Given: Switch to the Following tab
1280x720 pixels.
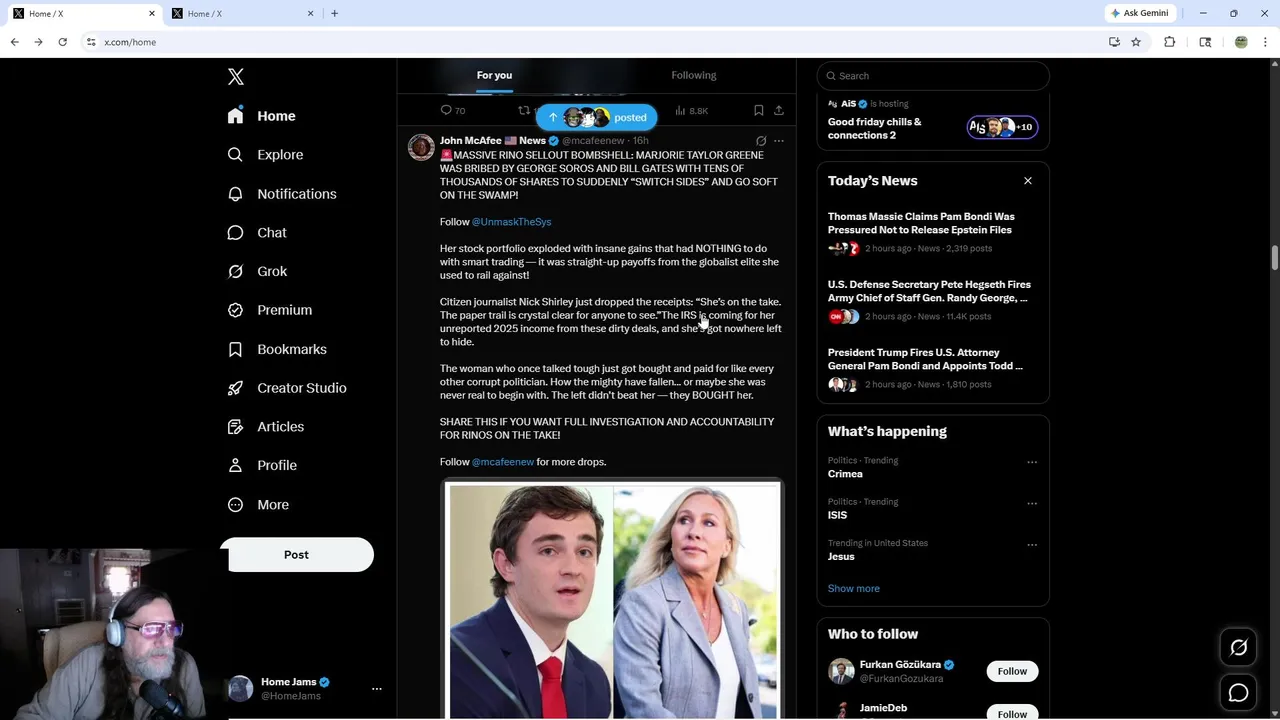Looking at the screenshot, I should coord(694,75).
